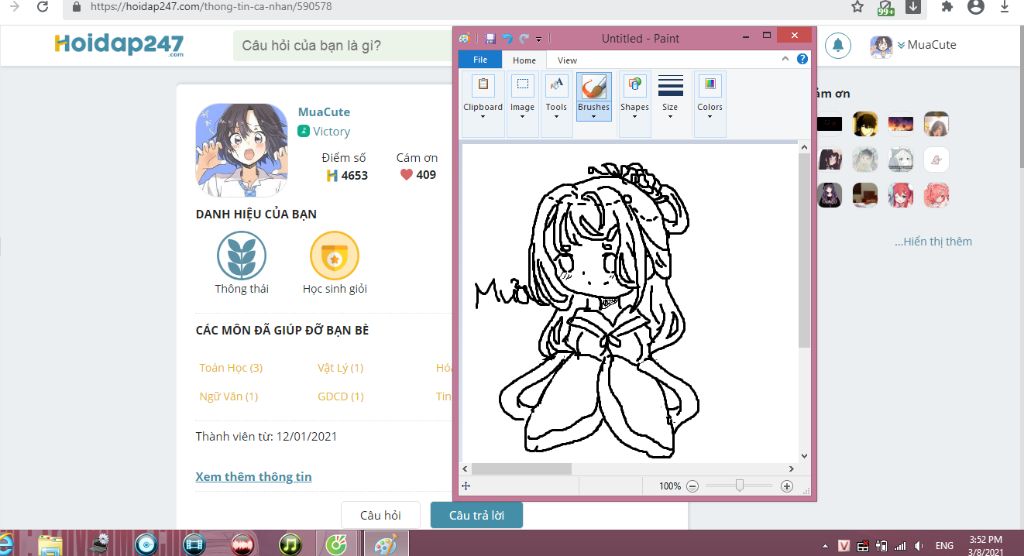Open the GDCD (1) subject link
The height and width of the screenshot is (556, 1024).
(x=340, y=396)
